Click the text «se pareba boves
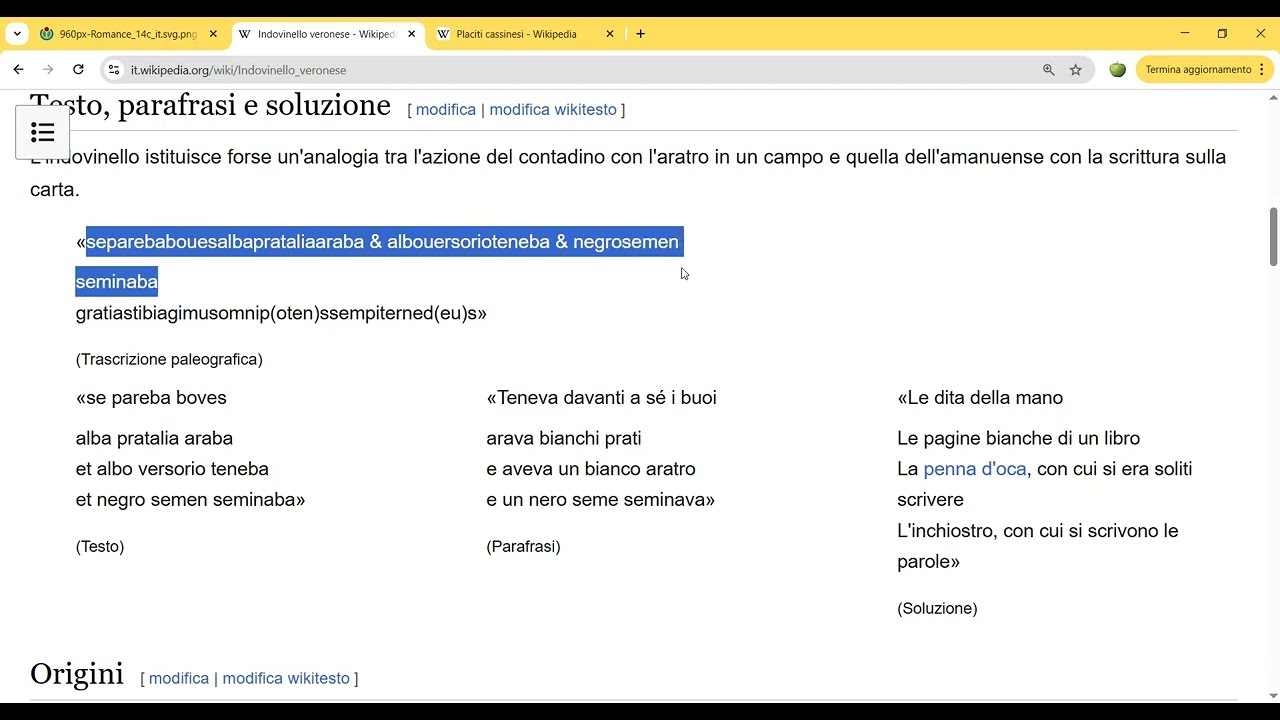1280x720 pixels. 151,398
